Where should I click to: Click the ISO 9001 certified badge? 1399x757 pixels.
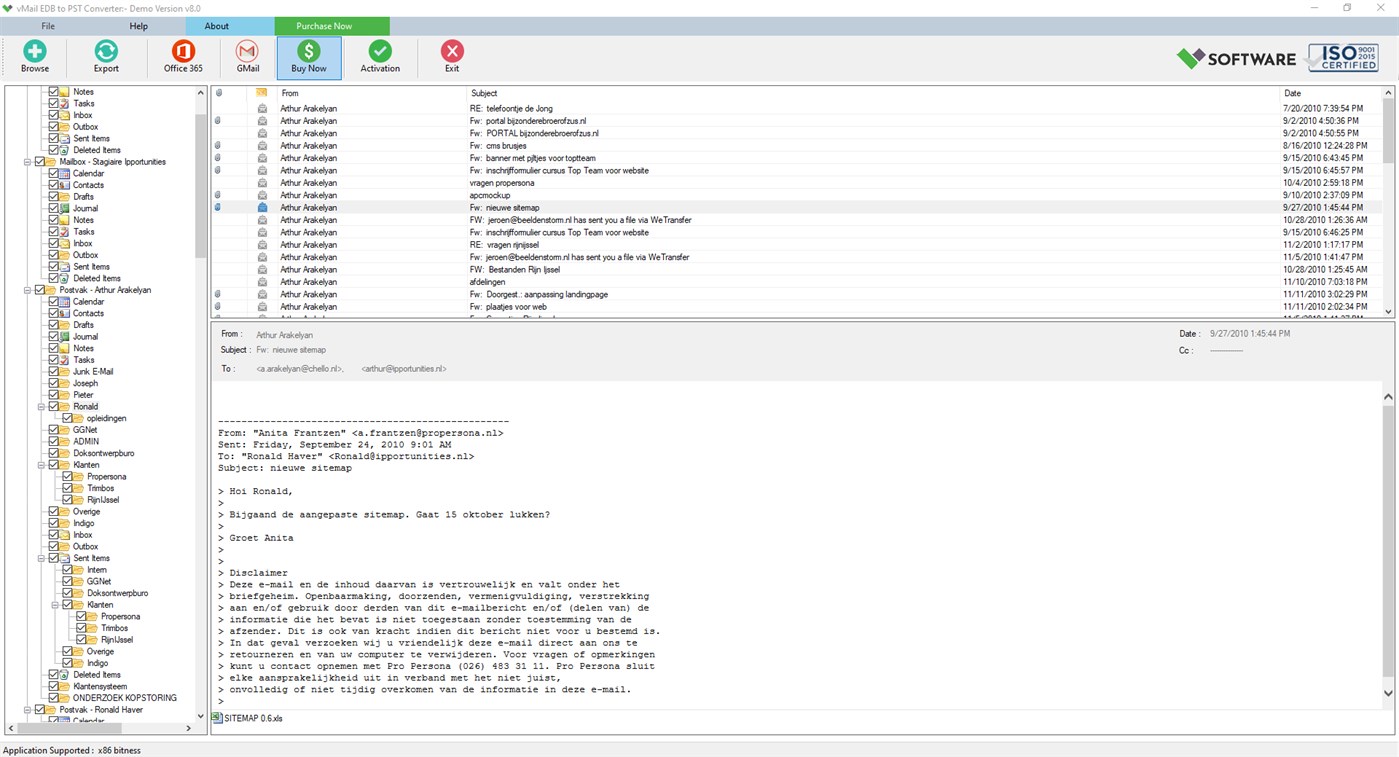click(1341, 58)
